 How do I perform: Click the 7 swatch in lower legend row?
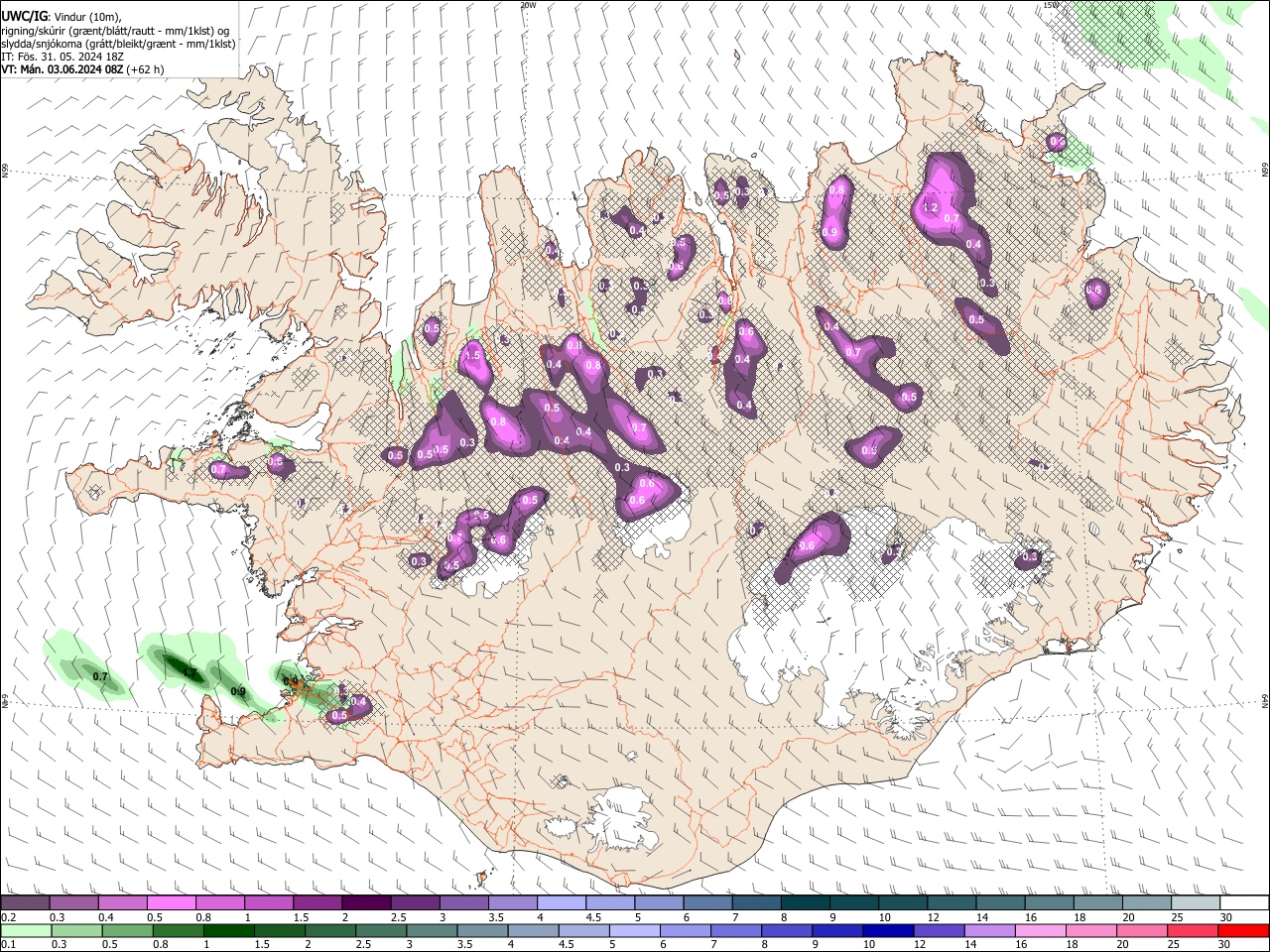point(735,930)
